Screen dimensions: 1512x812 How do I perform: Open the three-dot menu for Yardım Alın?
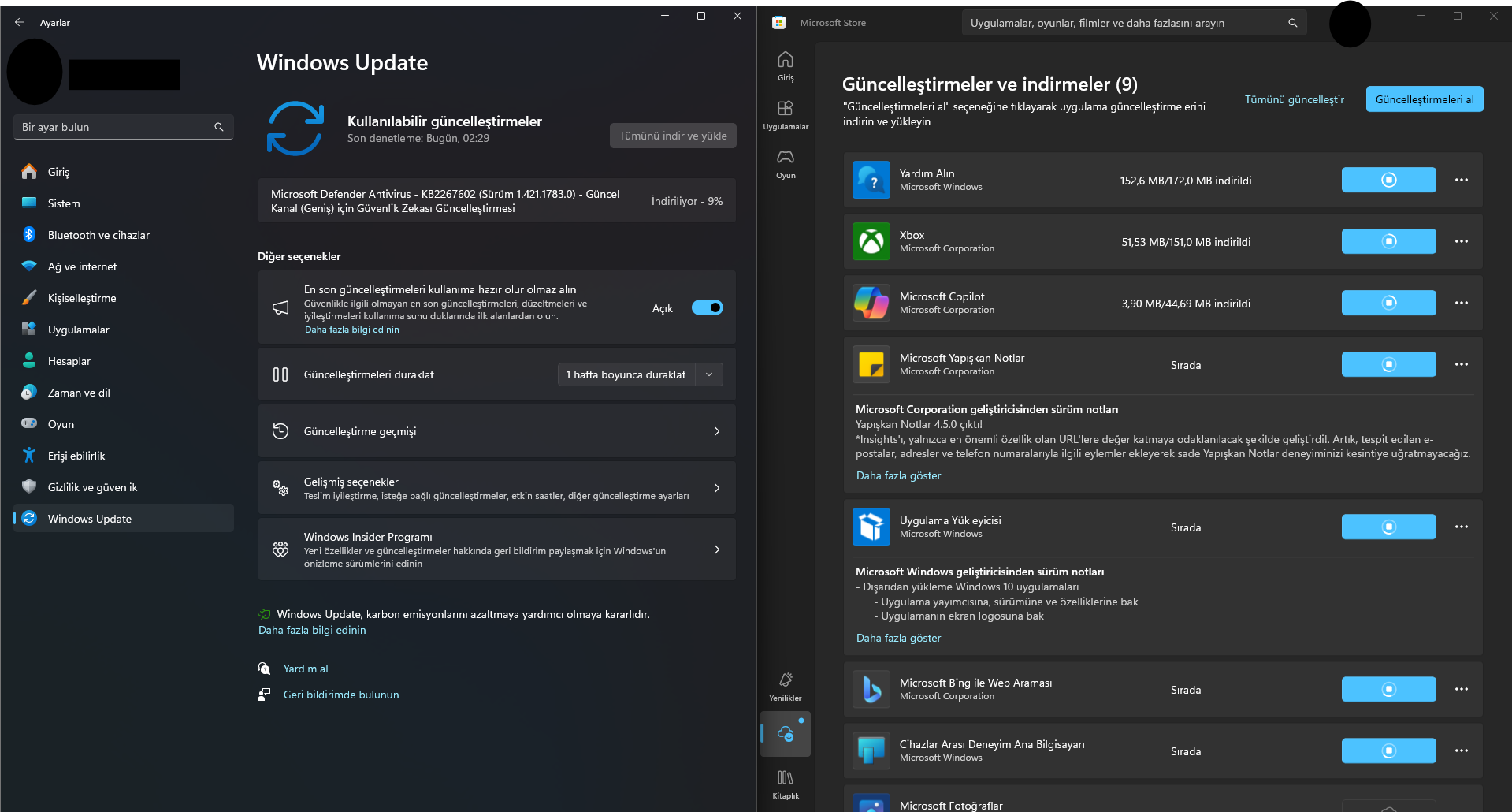(1462, 180)
